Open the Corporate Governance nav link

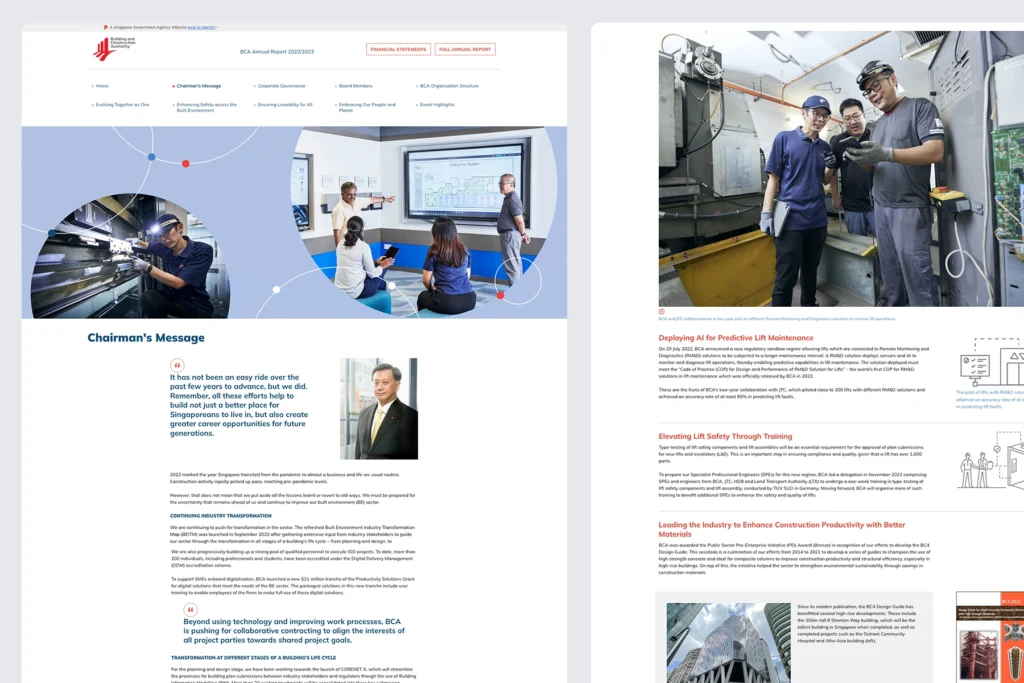click(281, 86)
